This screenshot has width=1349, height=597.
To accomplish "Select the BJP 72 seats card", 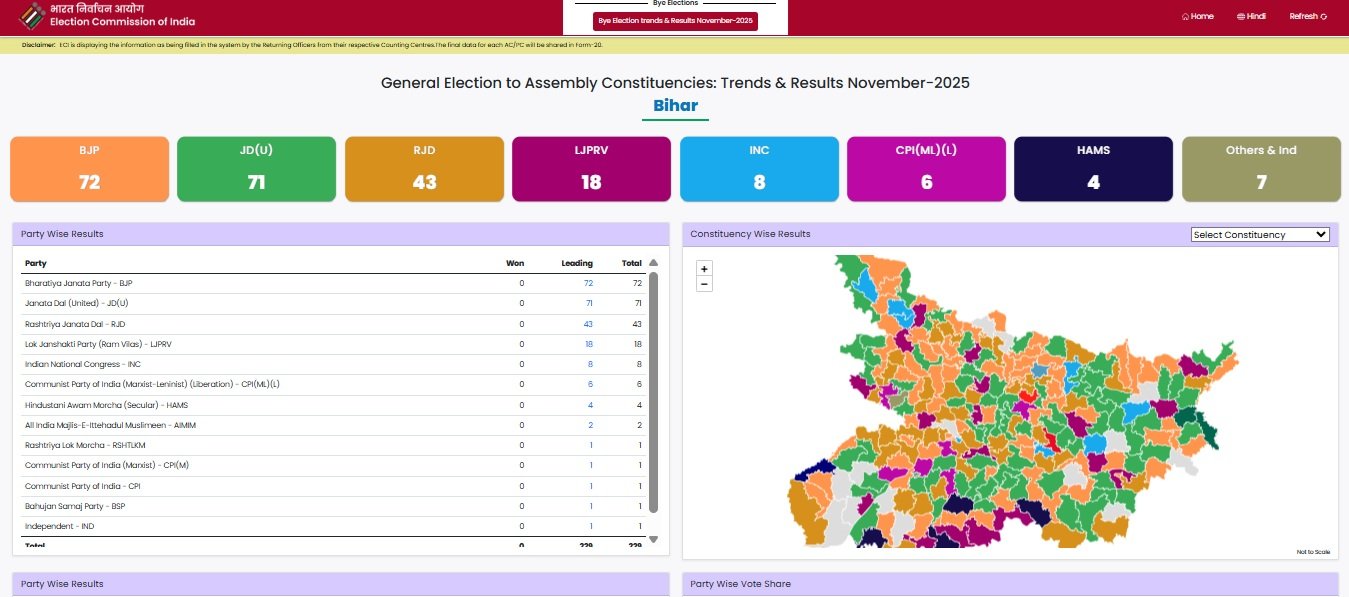I will click(89, 169).
